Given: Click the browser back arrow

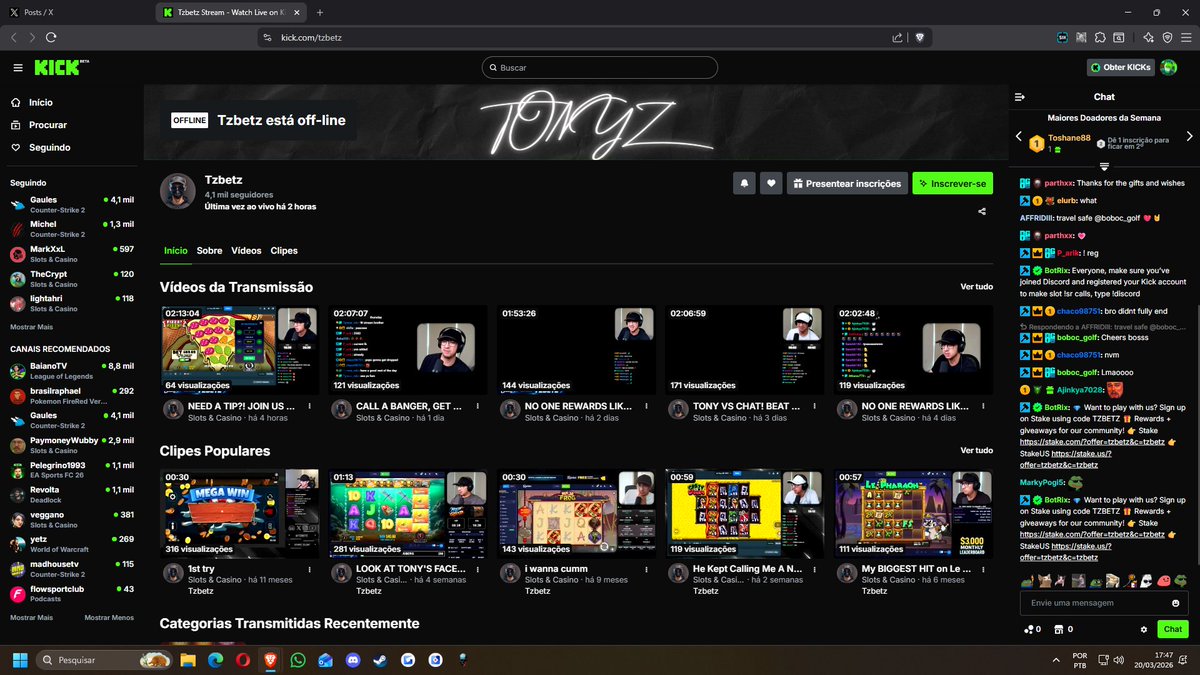Looking at the screenshot, I should coord(13,37).
